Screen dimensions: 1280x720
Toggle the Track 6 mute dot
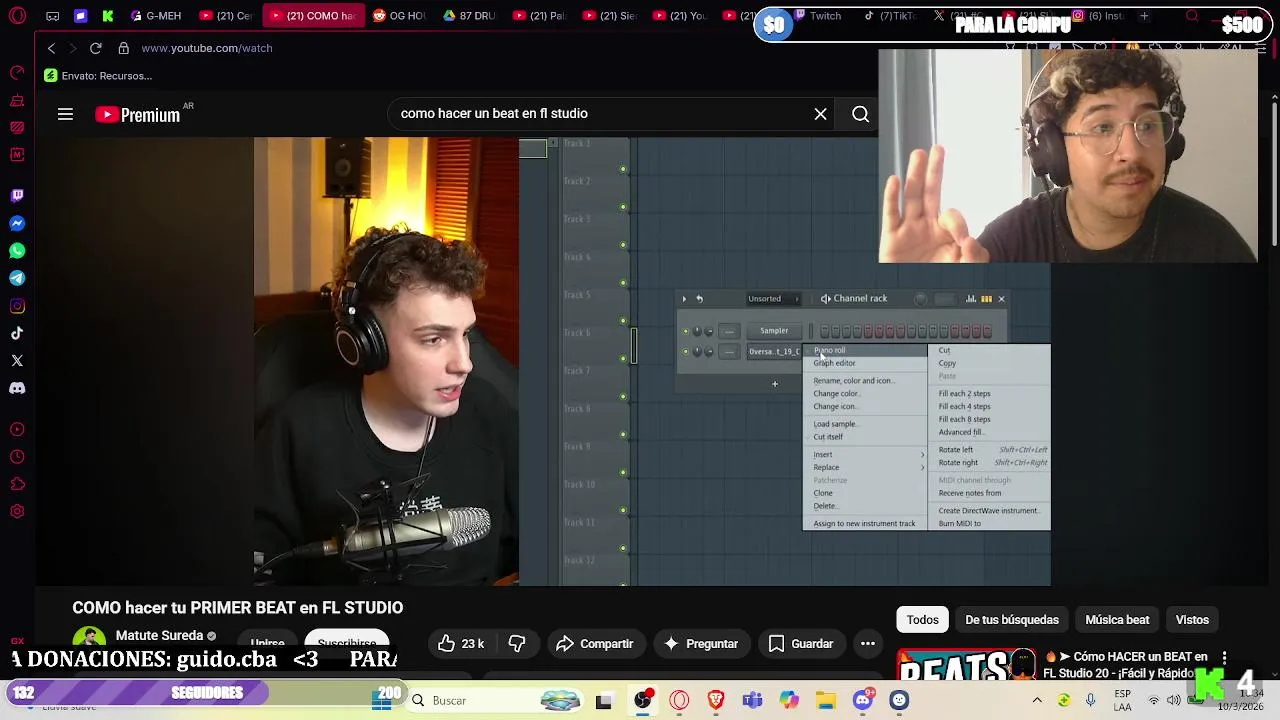pos(623,359)
